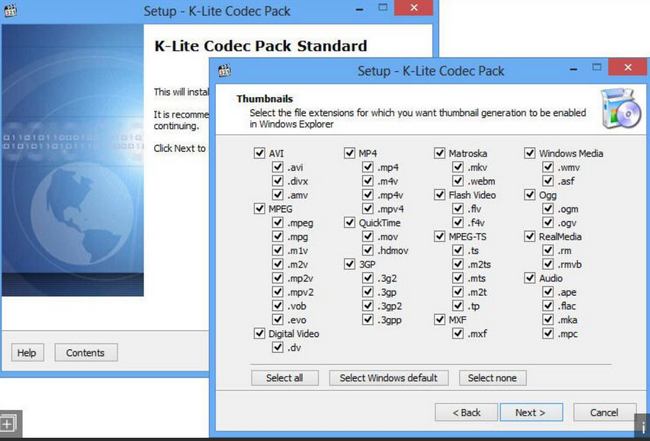Uncheck the MP4 group checkbox
Screen dimensions: 650x441
click(349, 153)
